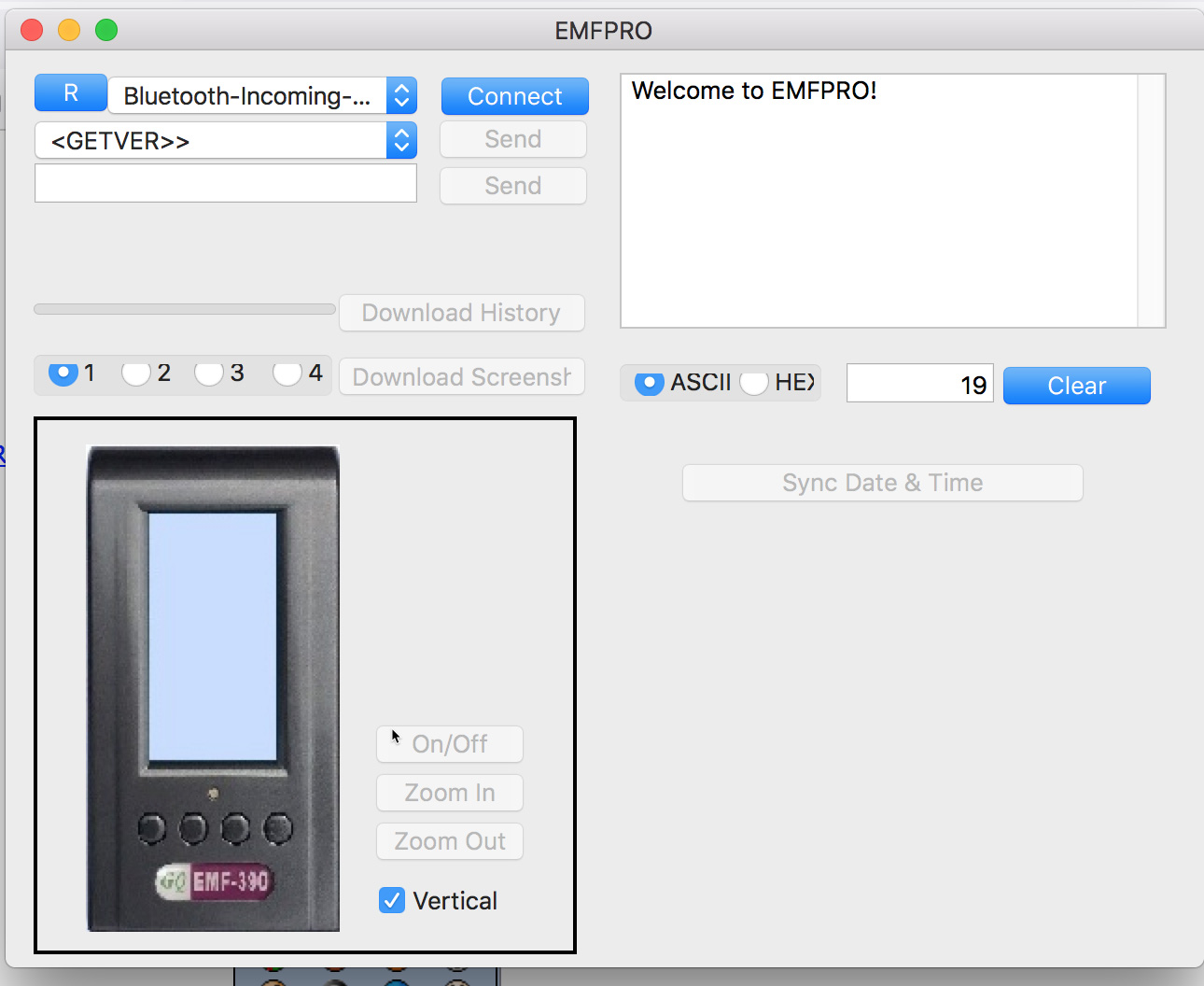Select the ASCII radio option
The width and height of the screenshot is (1204, 986).
click(650, 383)
